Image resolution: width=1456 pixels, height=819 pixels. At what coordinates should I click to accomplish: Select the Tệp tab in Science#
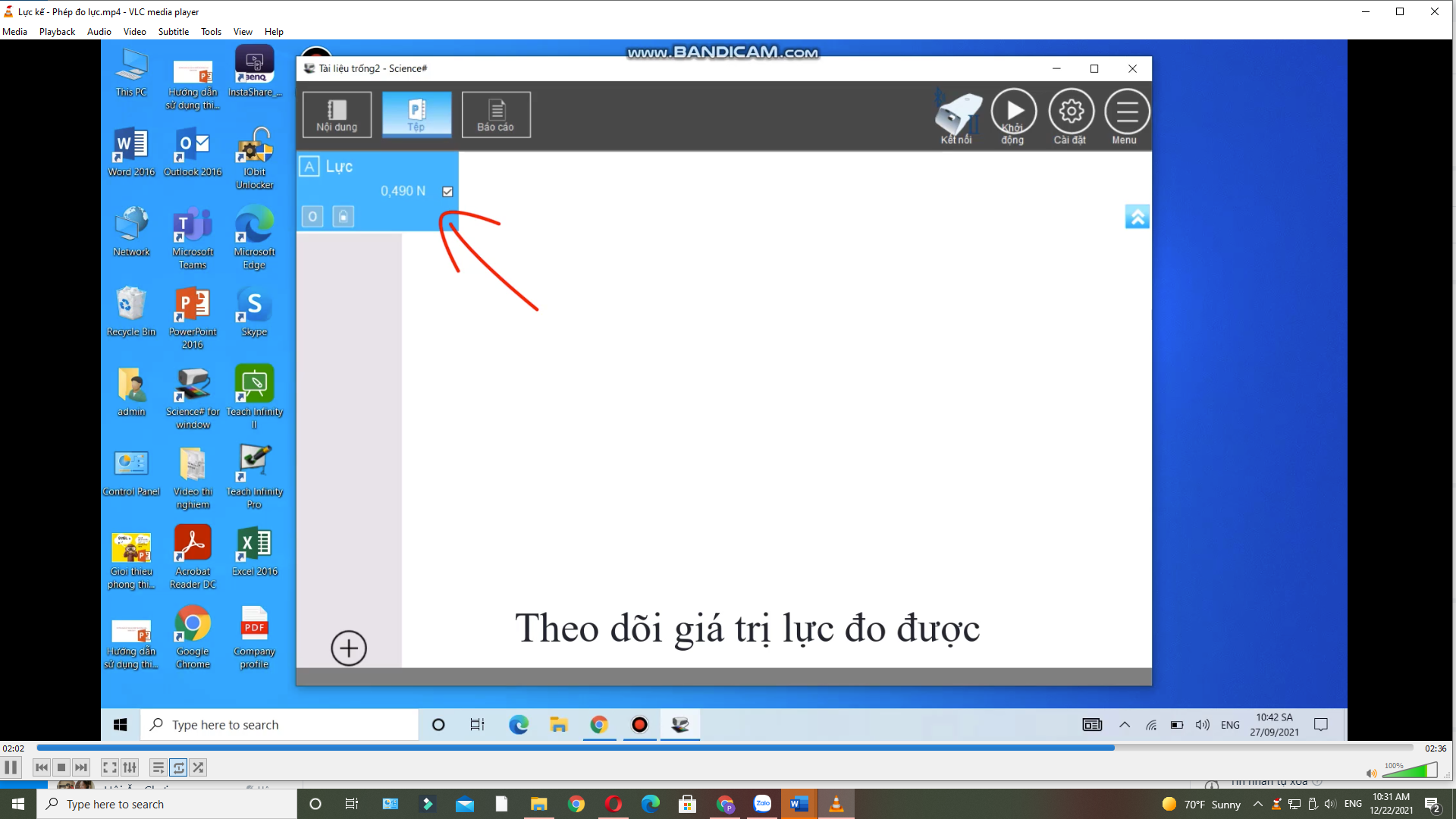tap(416, 115)
